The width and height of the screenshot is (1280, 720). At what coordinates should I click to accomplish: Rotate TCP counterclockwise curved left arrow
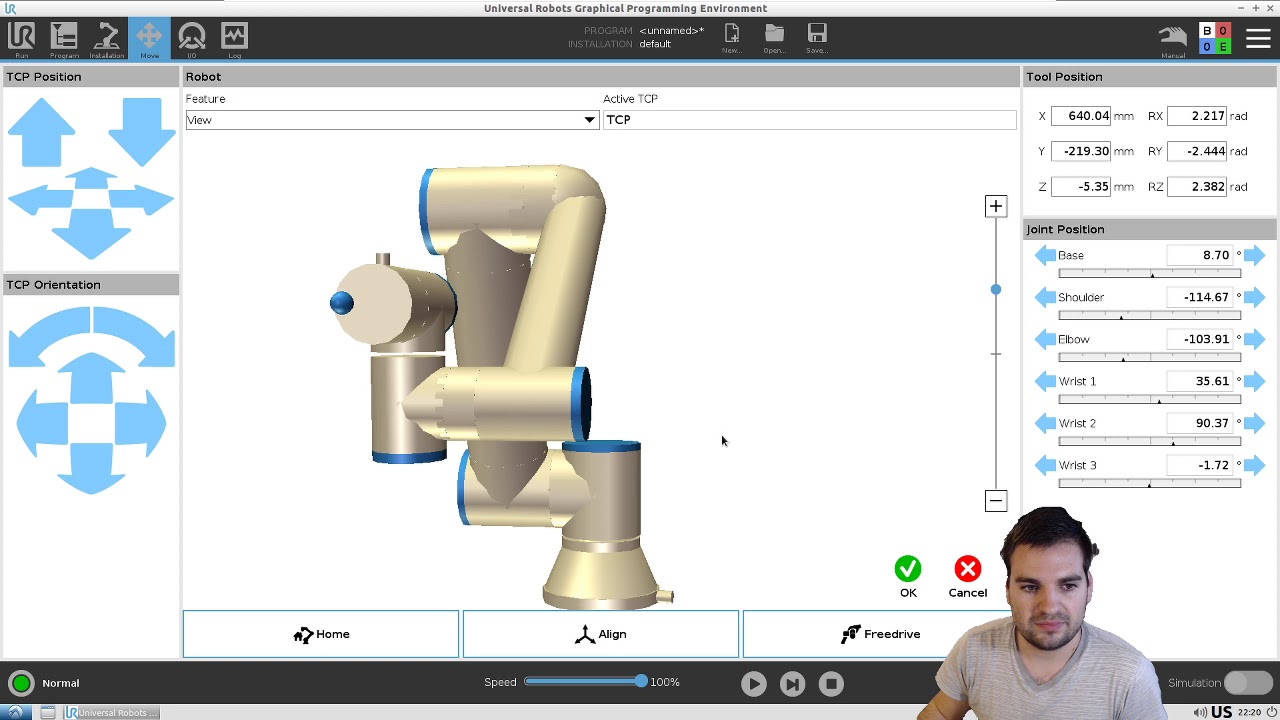click(x=48, y=337)
